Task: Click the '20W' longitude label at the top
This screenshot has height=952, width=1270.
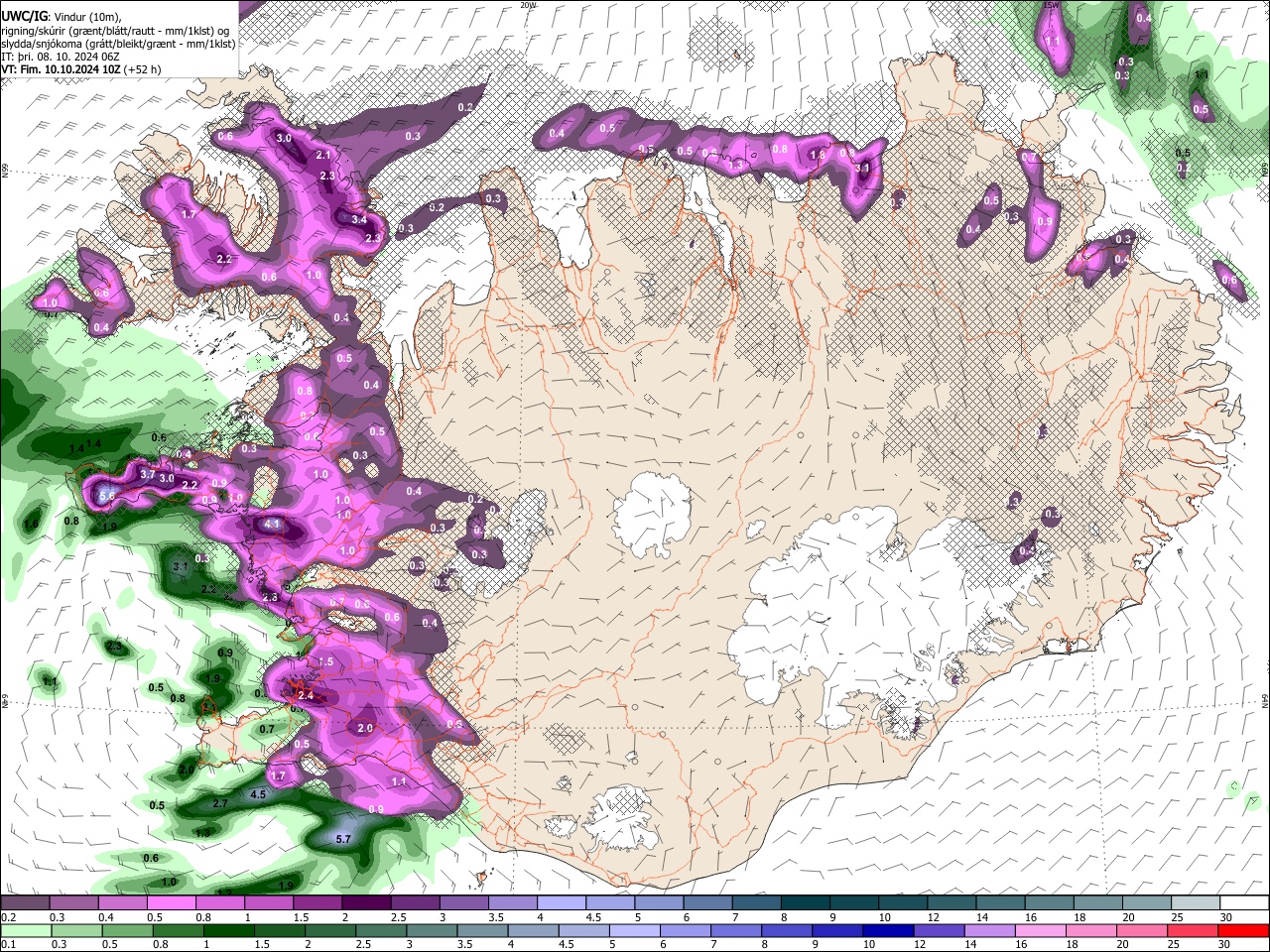Action: [x=528, y=5]
